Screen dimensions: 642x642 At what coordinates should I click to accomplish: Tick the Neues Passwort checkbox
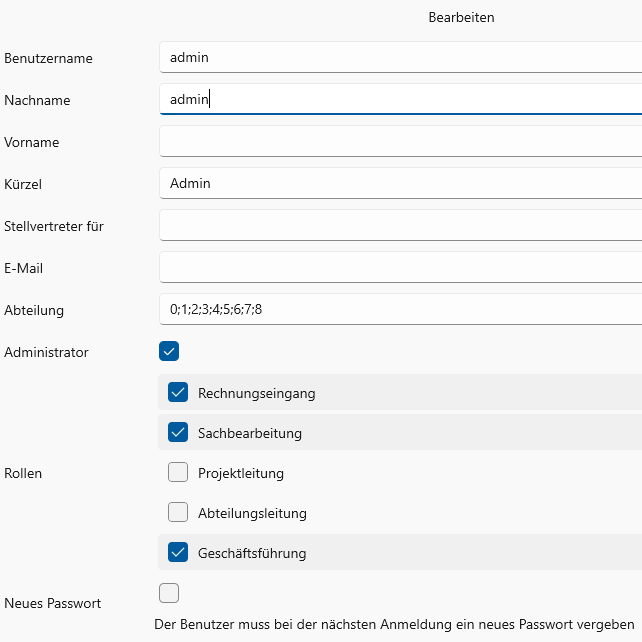pyautogui.click(x=169, y=593)
